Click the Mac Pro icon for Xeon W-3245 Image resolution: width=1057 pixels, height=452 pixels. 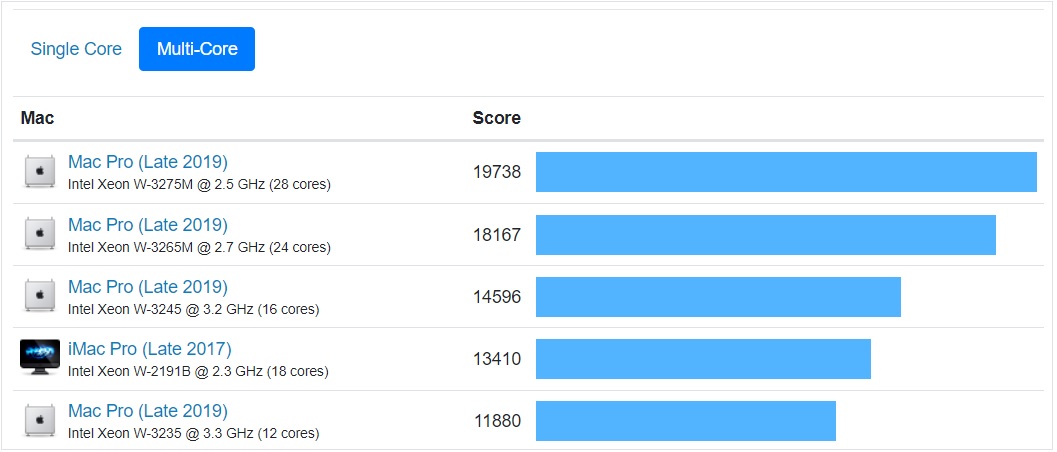(40, 296)
